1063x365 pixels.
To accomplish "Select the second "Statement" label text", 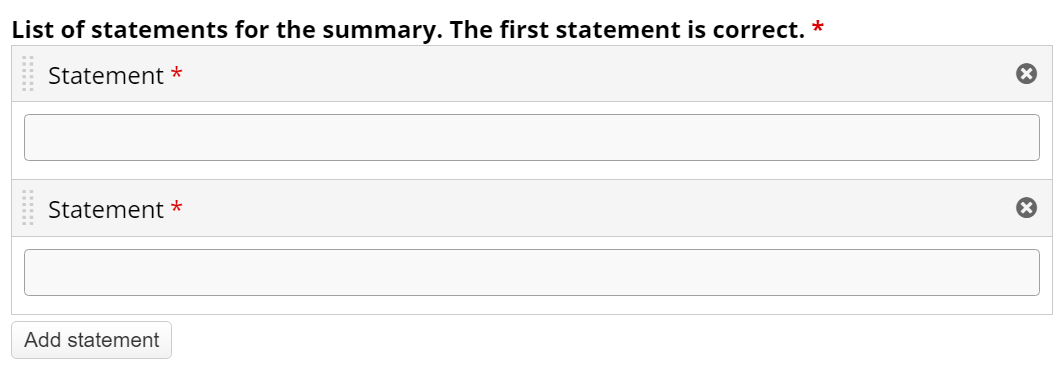I will pyautogui.click(x=106, y=210).
